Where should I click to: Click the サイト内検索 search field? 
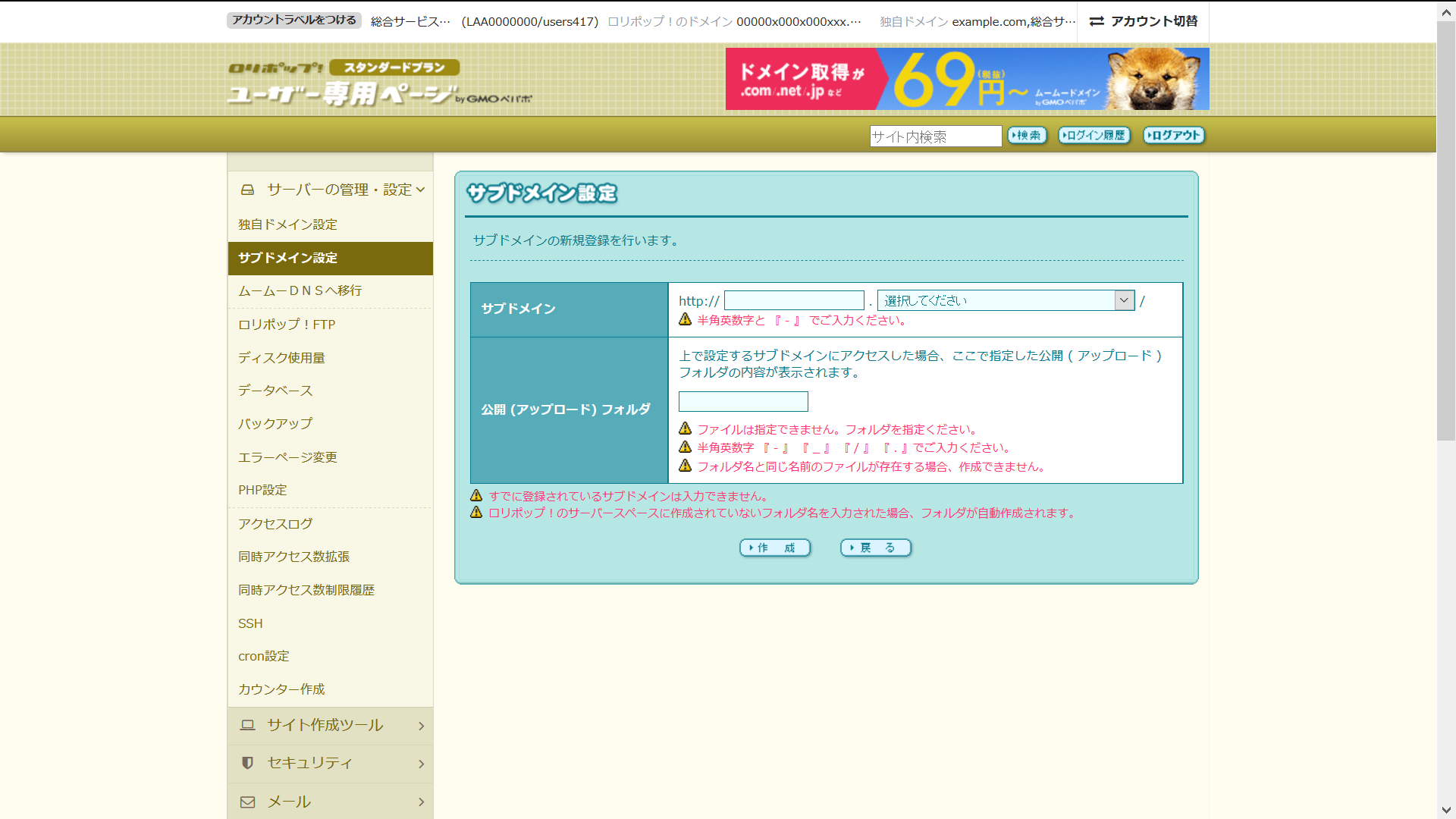[935, 136]
